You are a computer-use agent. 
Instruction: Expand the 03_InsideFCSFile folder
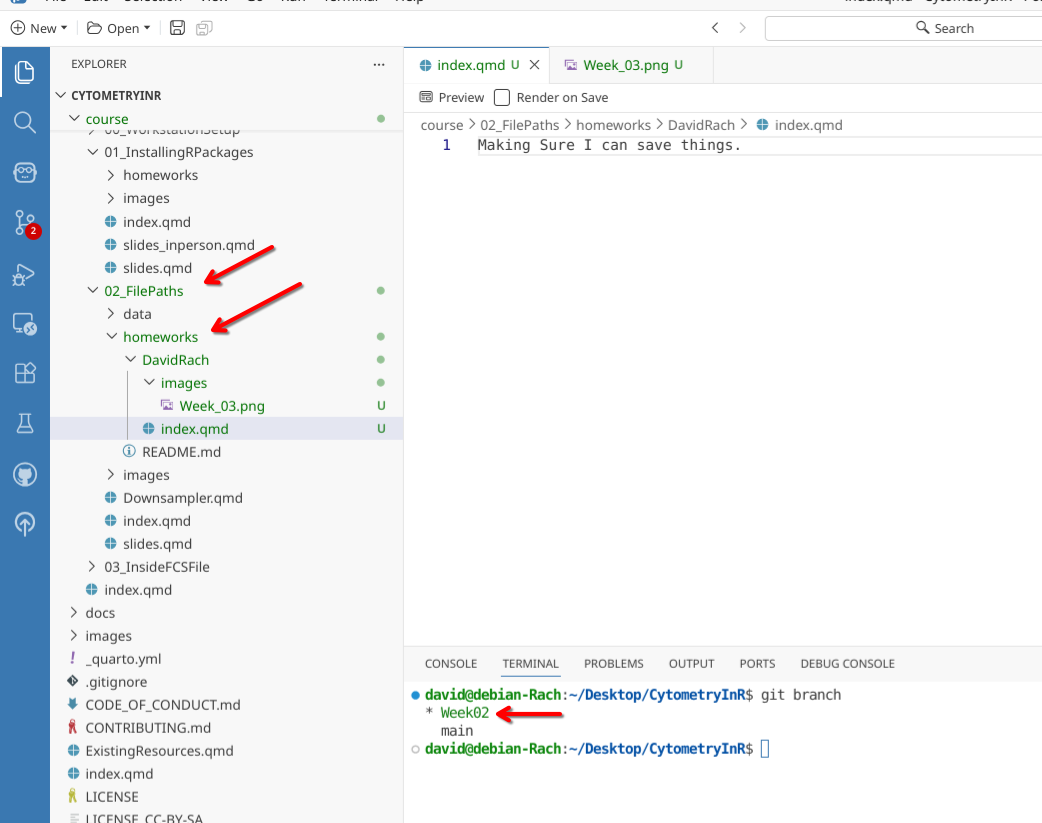(156, 567)
